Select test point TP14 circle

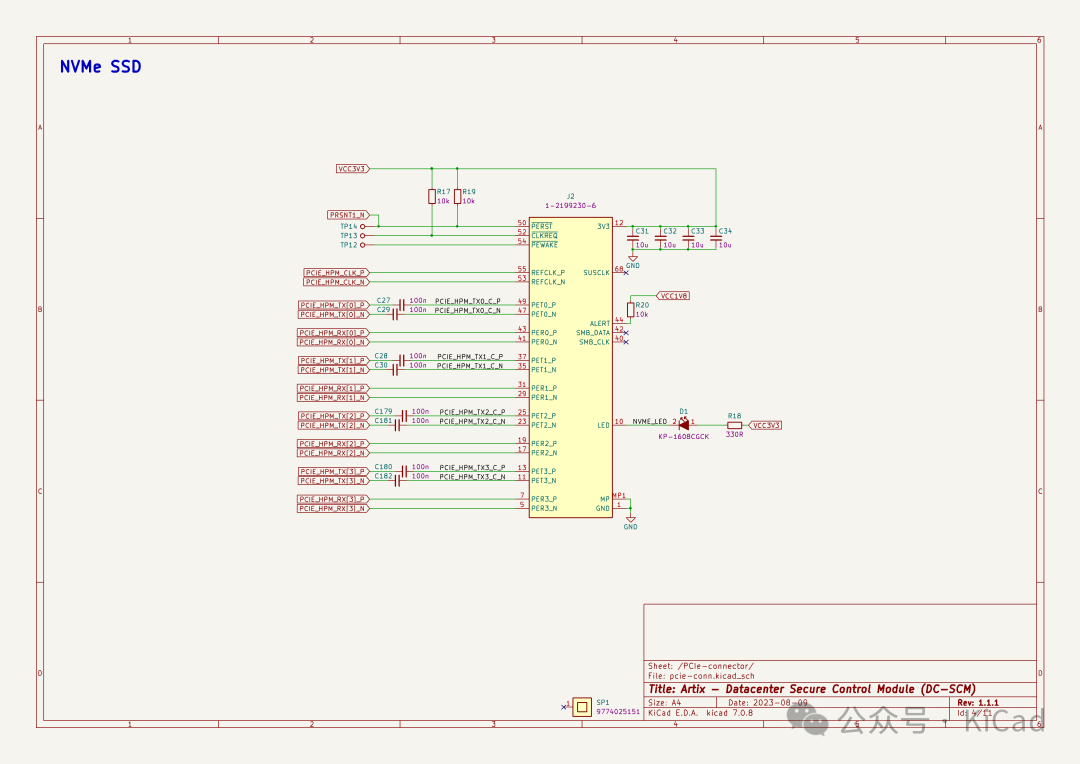(x=363, y=226)
